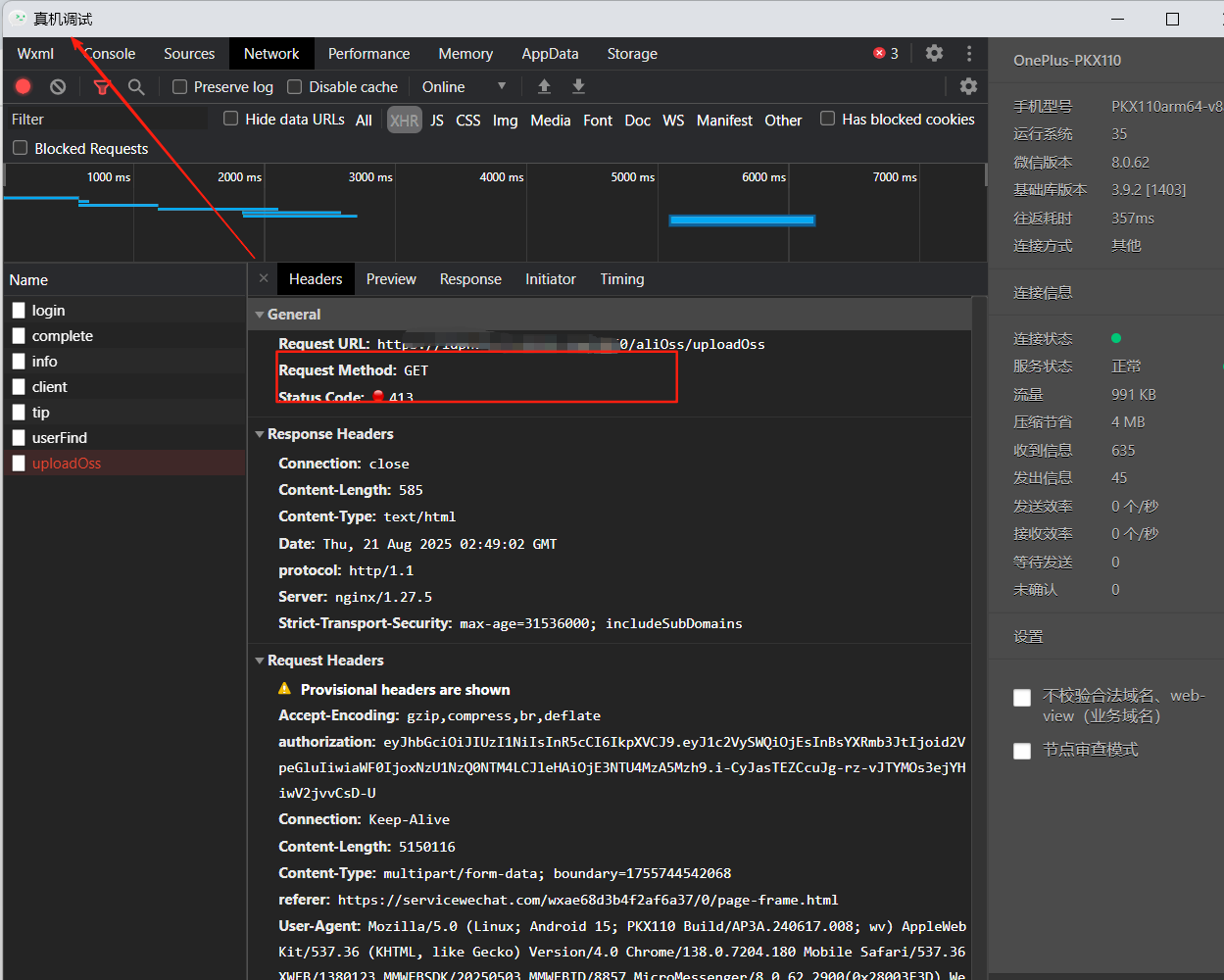Click the Name column header
This screenshot has width=1224, height=980.
coord(124,280)
